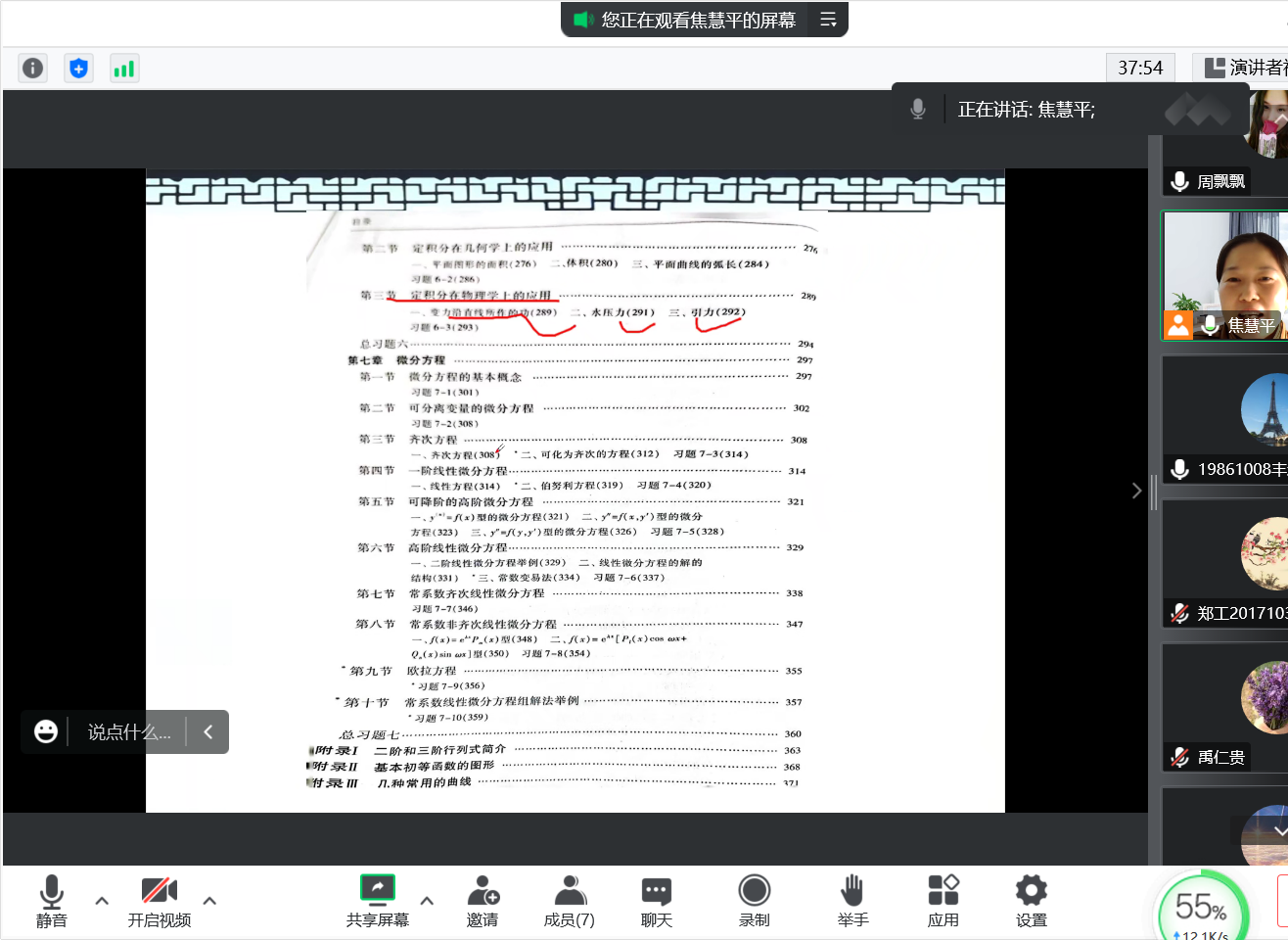The height and width of the screenshot is (940, 1288).
Task: Select 周飘飘 video thumbnail
Action: pyautogui.click(x=1225, y=143)
